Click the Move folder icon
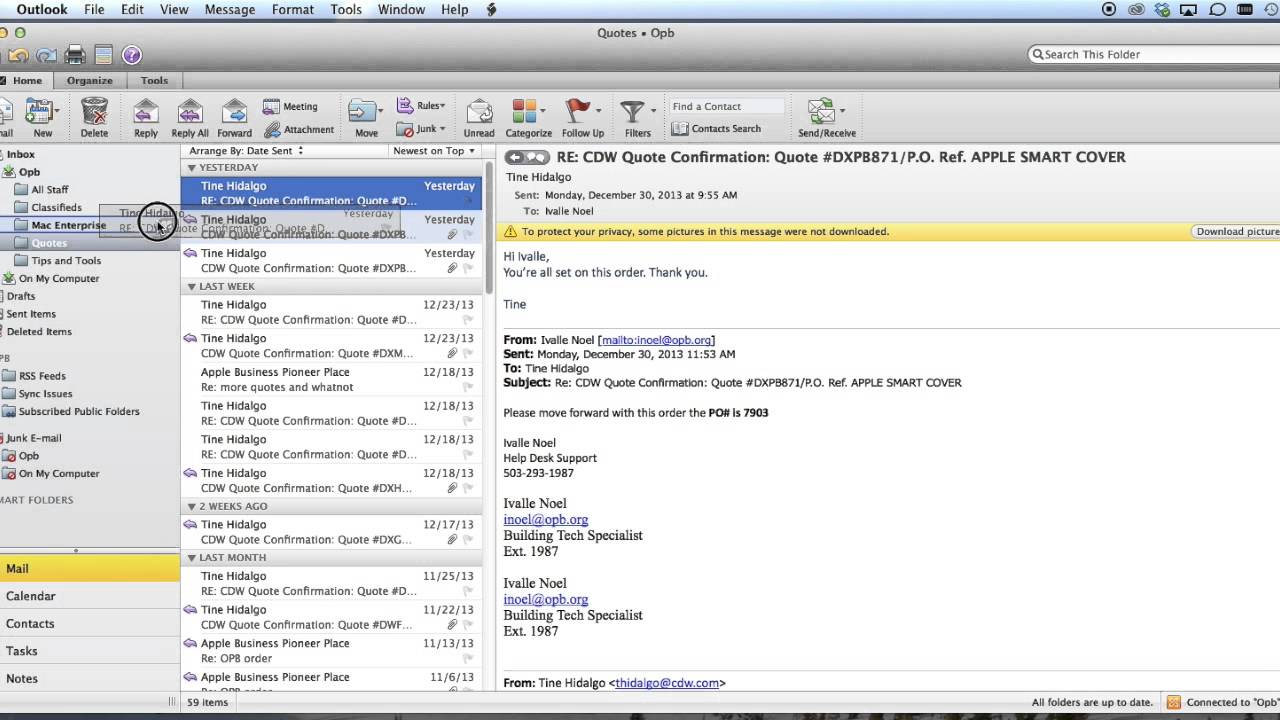The height and width of the screenshot is (720, 1280). tap(362, 112)
